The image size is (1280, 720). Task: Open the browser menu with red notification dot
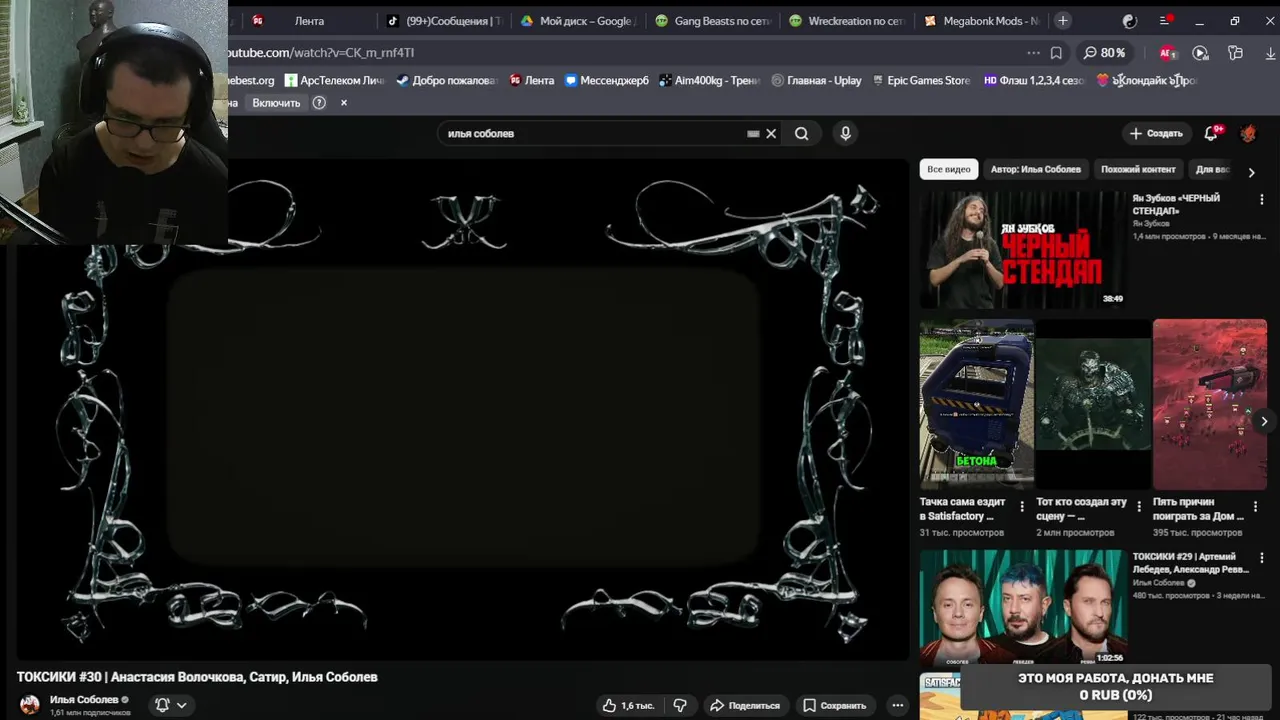coord(1166,21)
